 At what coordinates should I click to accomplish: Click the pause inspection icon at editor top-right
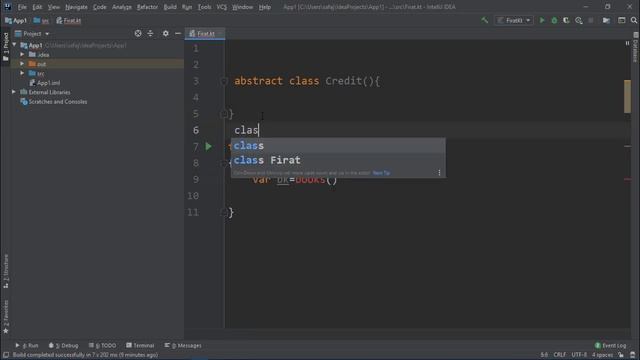[x=627, y=43]
